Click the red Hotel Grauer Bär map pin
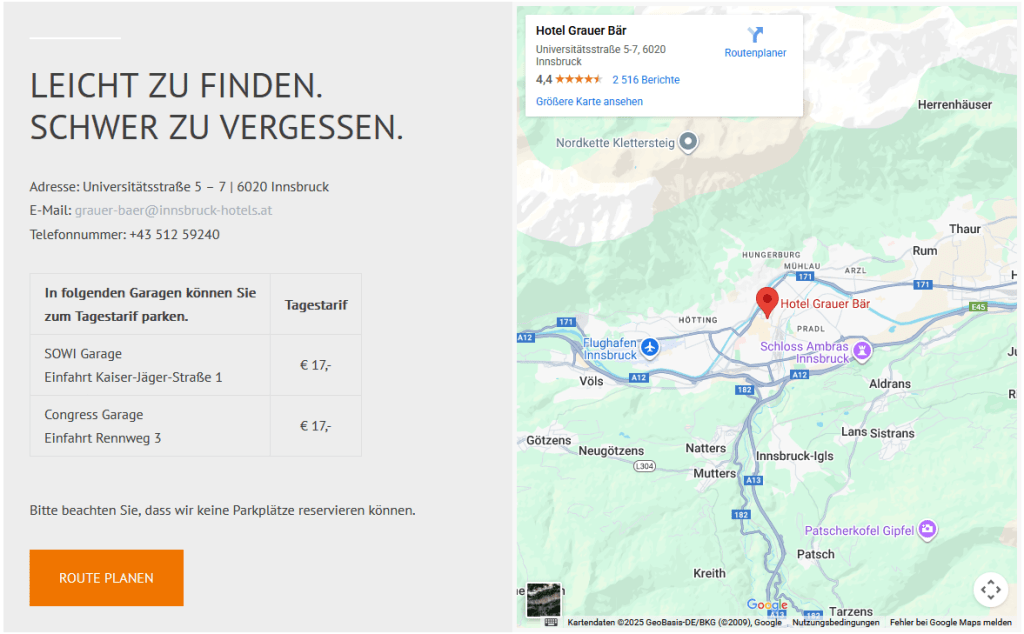 point(767,301)
